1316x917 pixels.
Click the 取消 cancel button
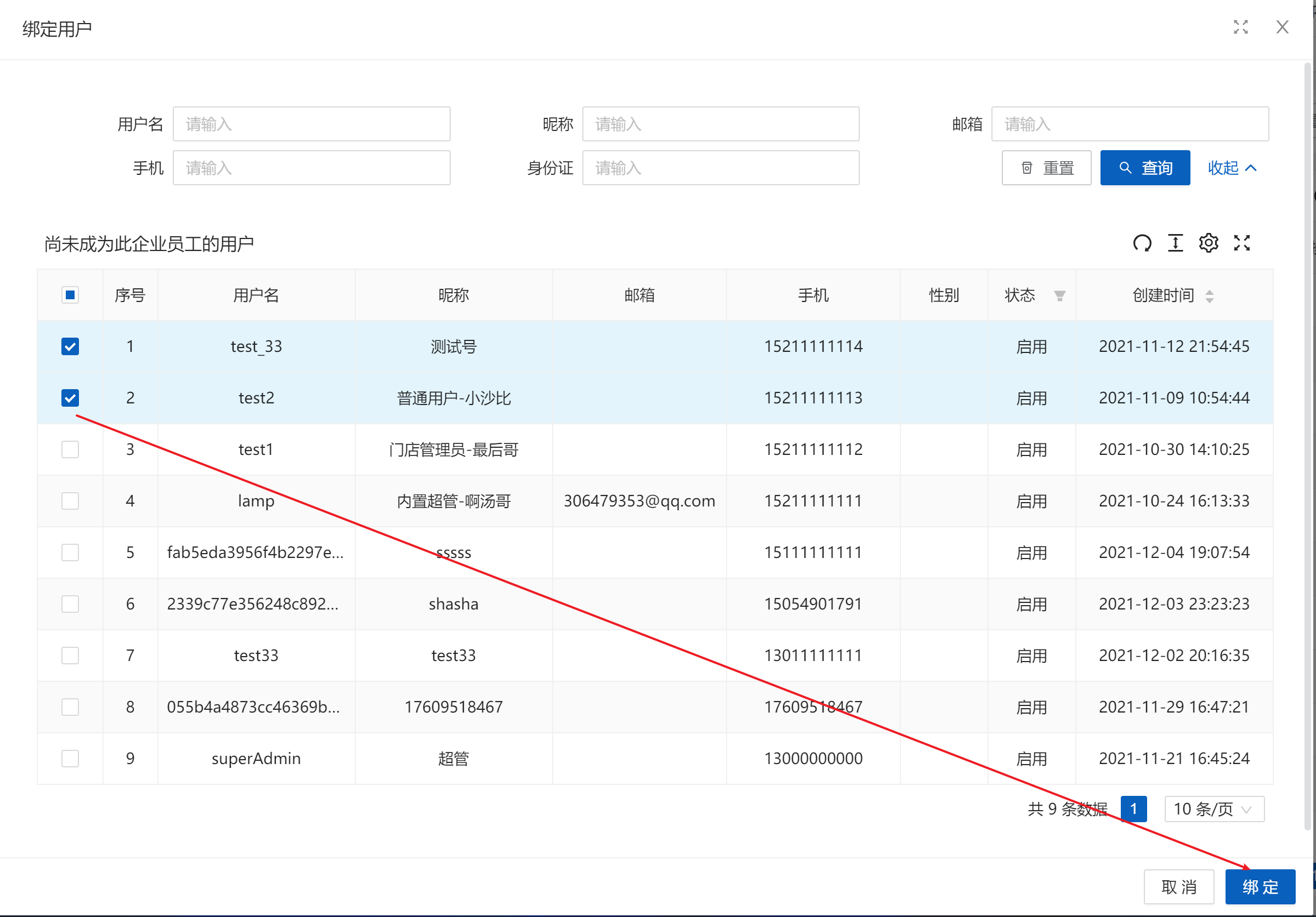coord(1178,887)
